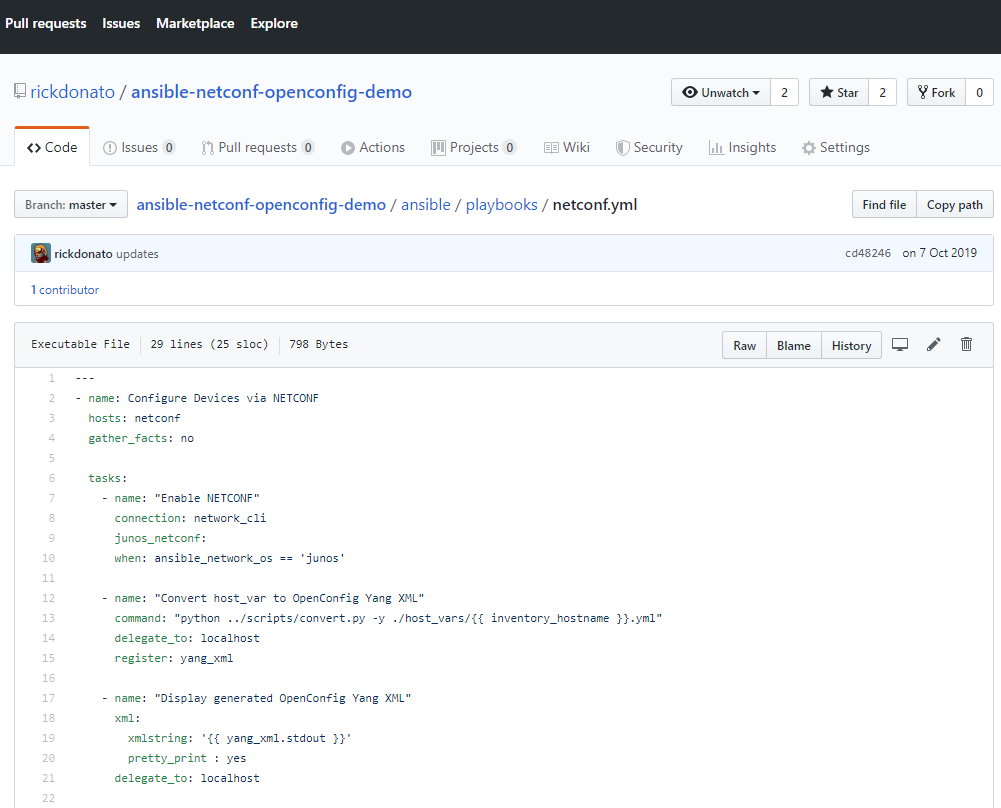
Task: Click the Fork button
Action: tap(937, 93)
